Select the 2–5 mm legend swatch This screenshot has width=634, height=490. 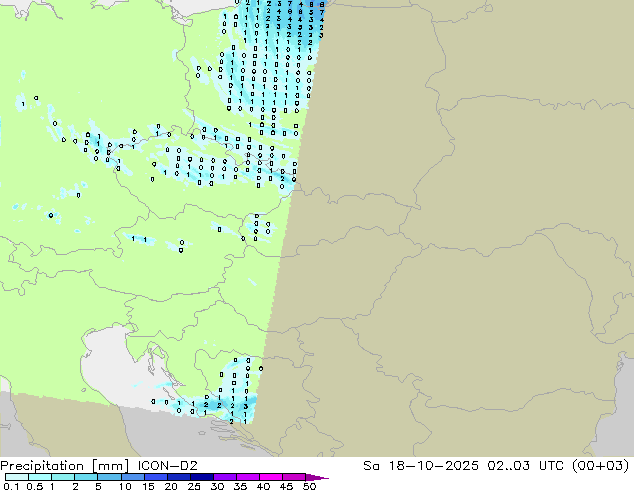click(x=86, y=477)
